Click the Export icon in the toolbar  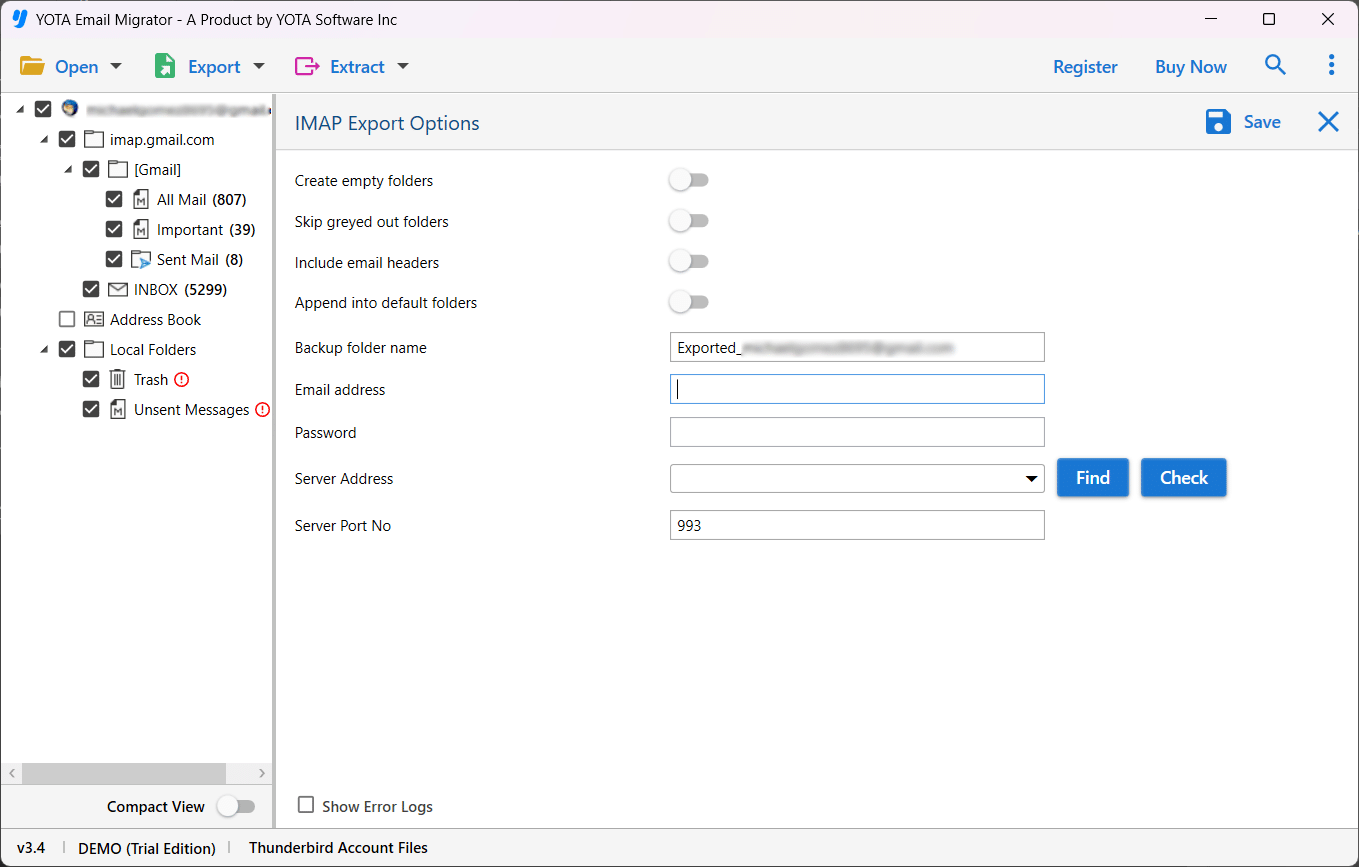coord(163,65)
